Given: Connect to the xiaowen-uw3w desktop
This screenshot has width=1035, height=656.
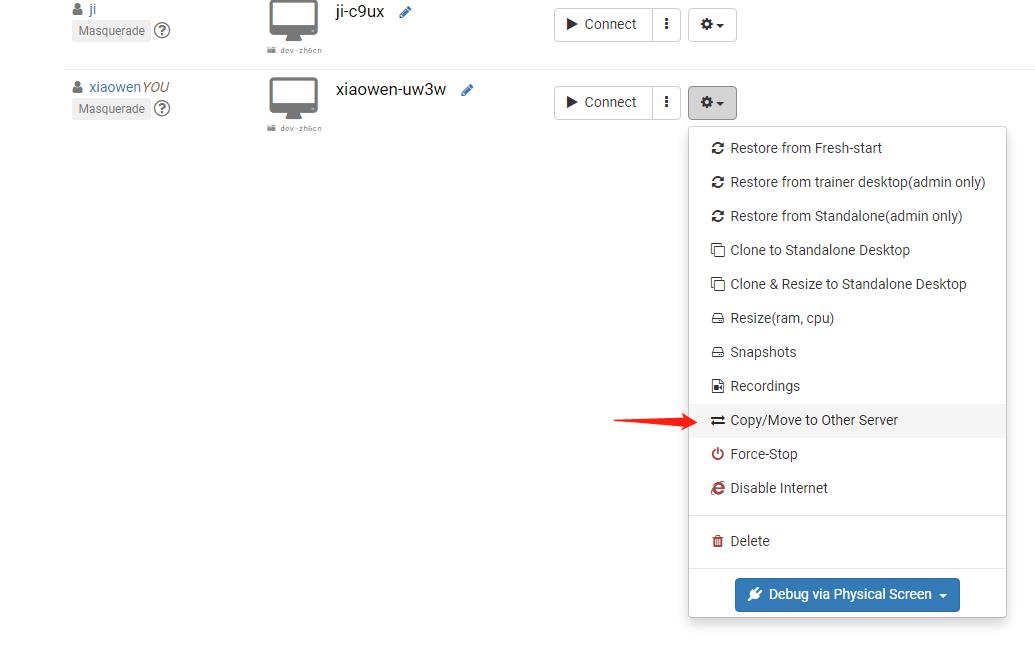Looking at the screenshot, I should (603, 102).
